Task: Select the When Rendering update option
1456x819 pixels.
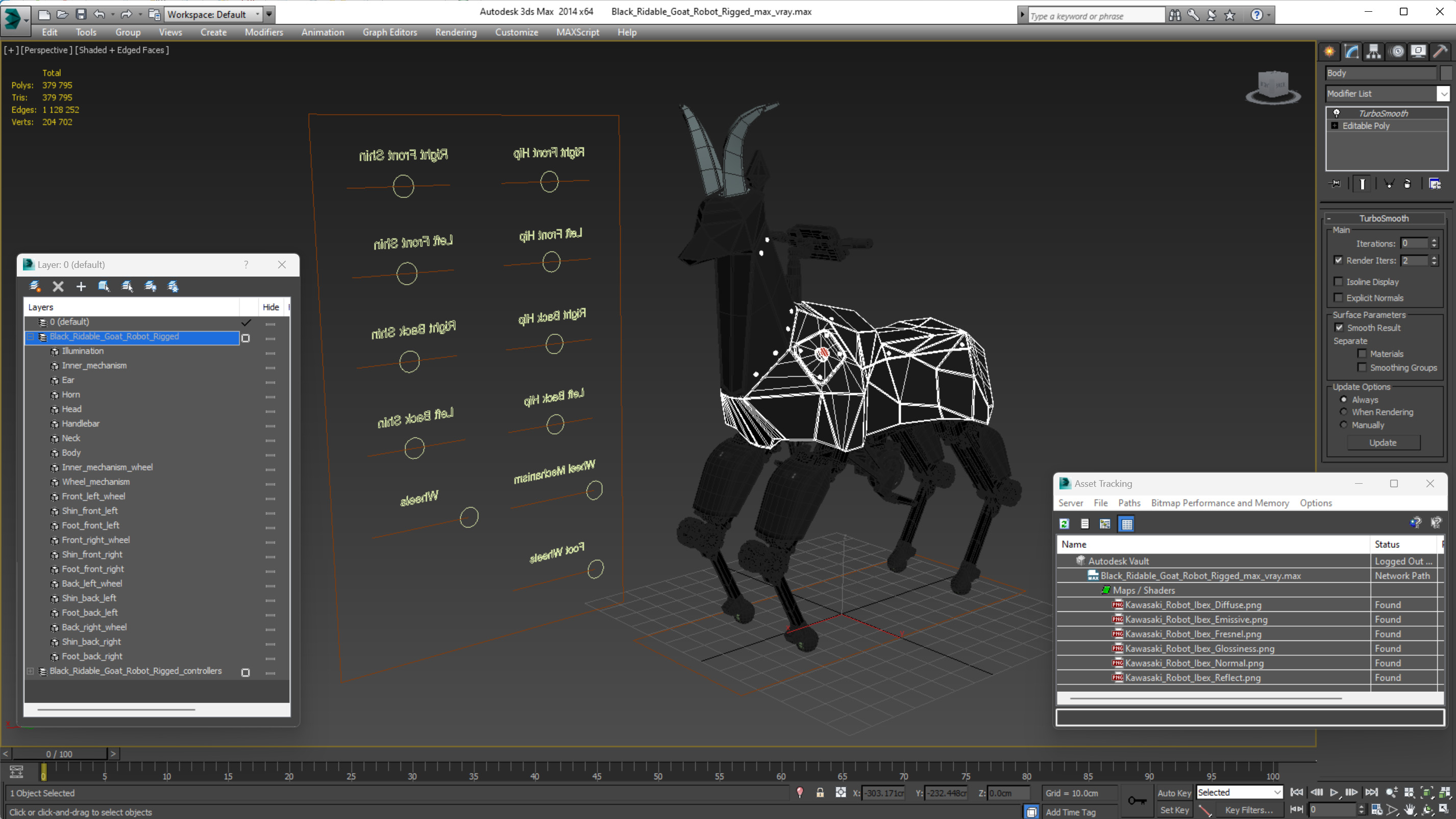Action: pyautogui.click(x=1344, y=412)
